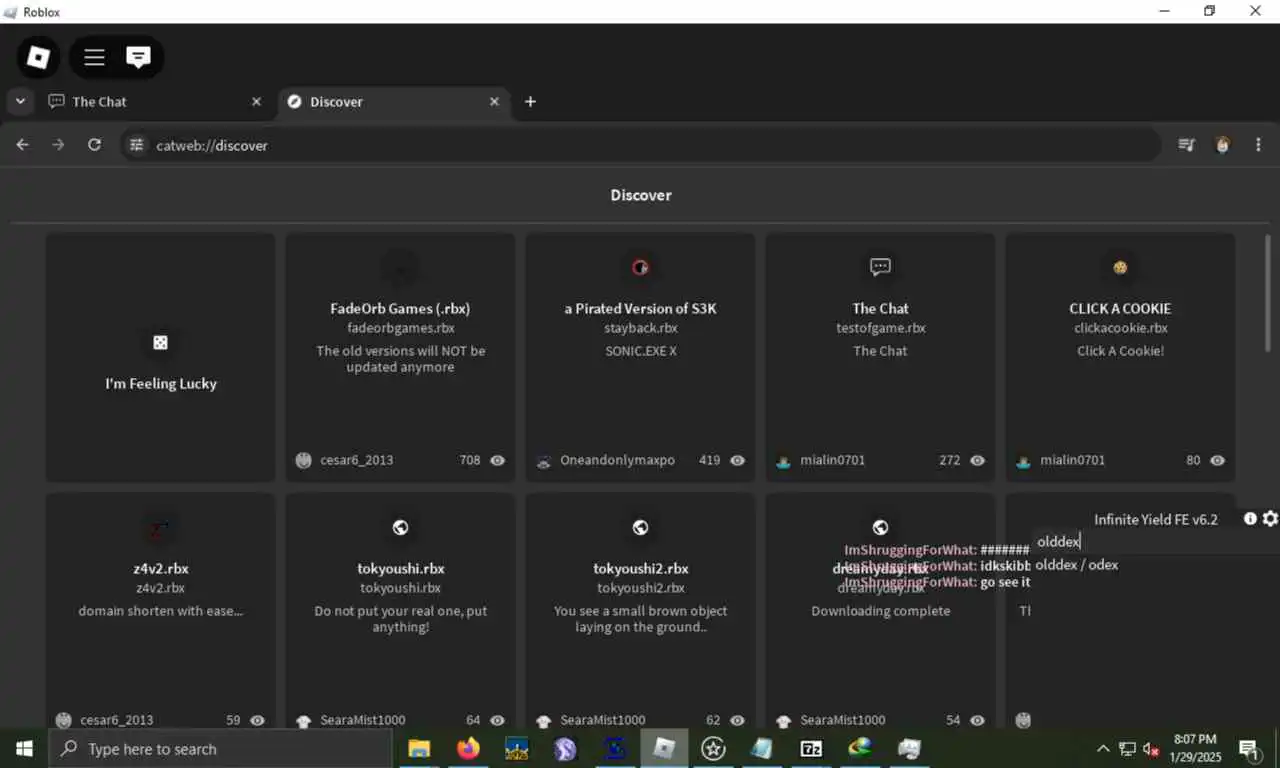Open a Pirated Version of S3K card

640,358
